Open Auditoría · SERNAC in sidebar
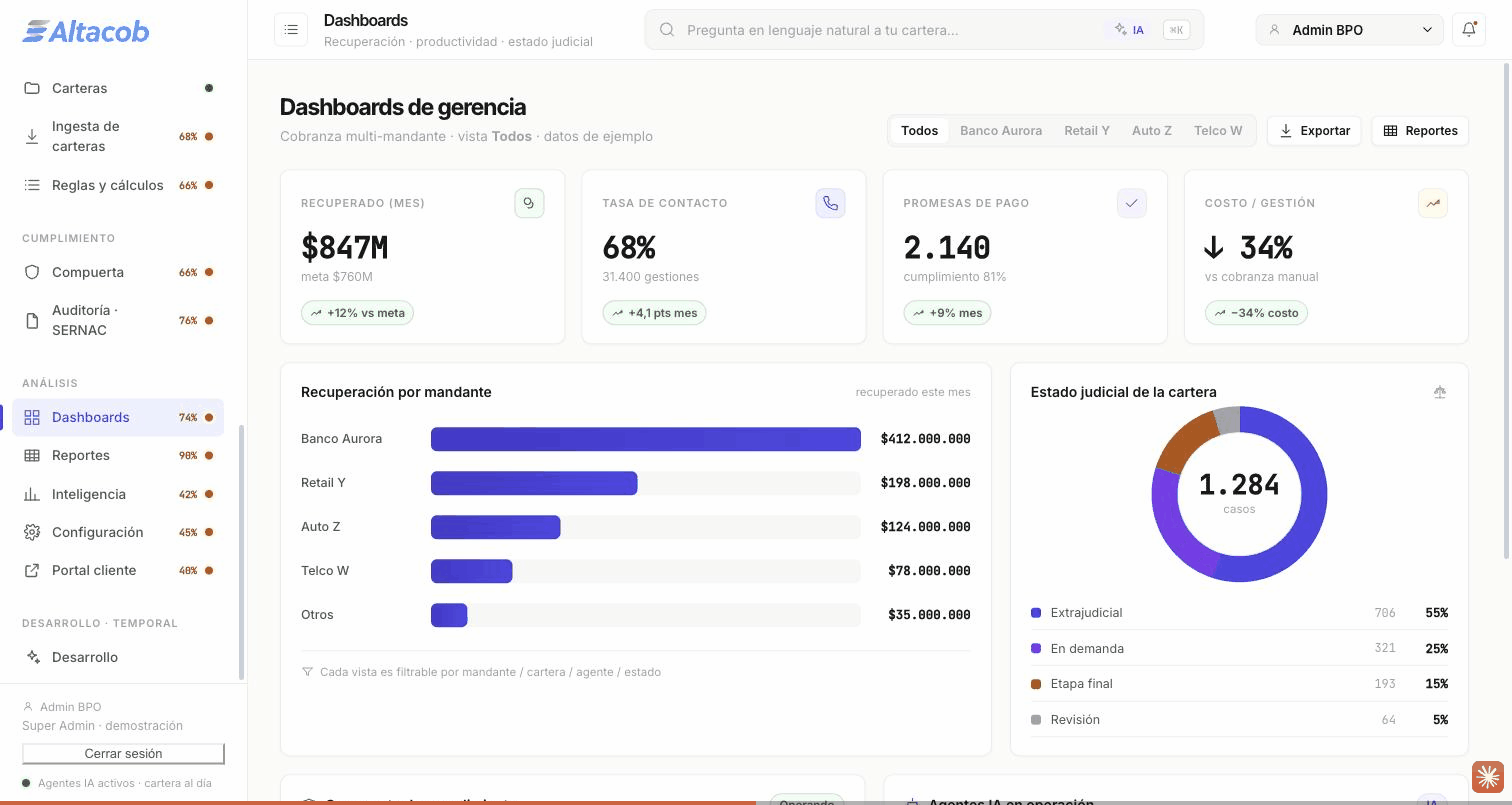The height and width of the screenshot is (805, 1512). click(118, 320)
